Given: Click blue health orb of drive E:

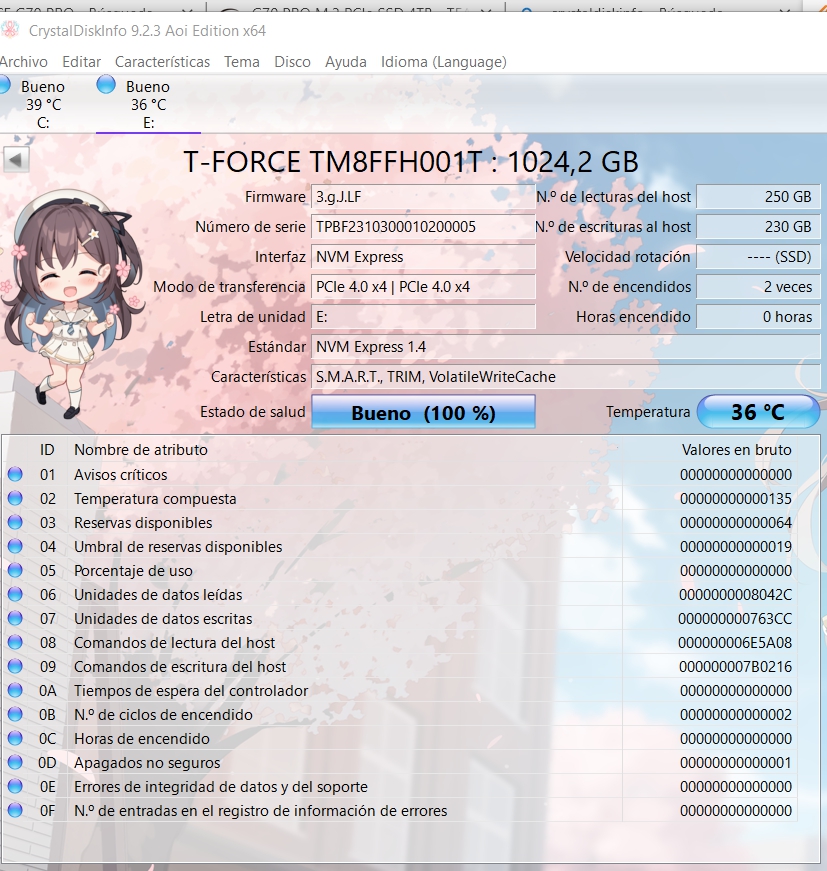Looking at the screenshot, I should click(106, 85).
